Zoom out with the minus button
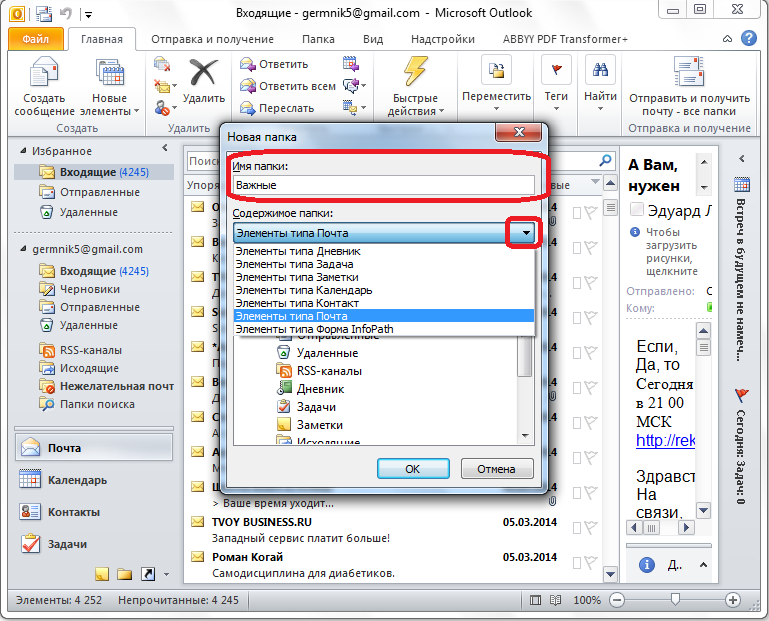The width and height of the screenshot is (769, 621). [x=617, y=600]
